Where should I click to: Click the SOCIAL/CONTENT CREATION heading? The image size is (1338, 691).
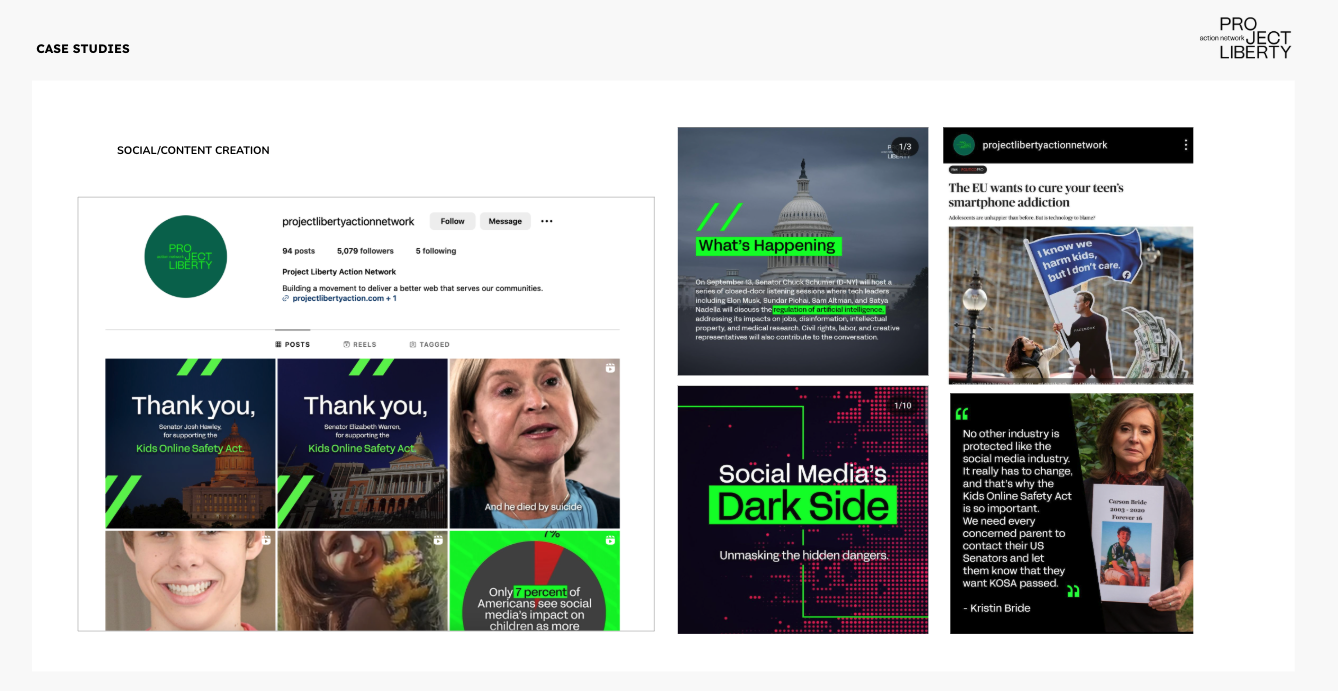(x=193, y=150)
